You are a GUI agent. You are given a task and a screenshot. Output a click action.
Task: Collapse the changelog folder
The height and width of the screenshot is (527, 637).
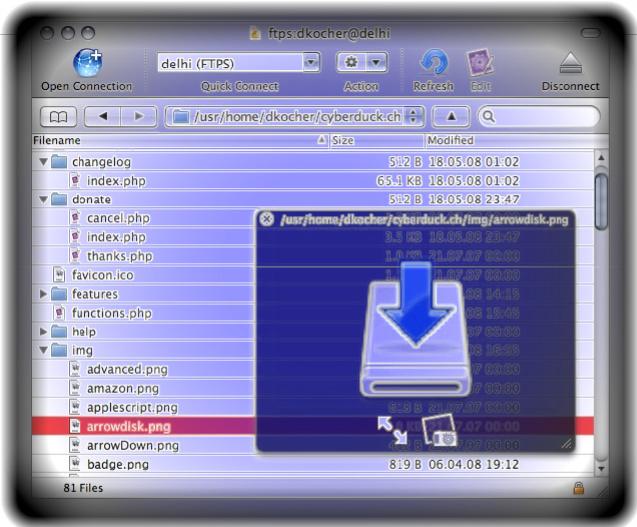click(43, 162)
